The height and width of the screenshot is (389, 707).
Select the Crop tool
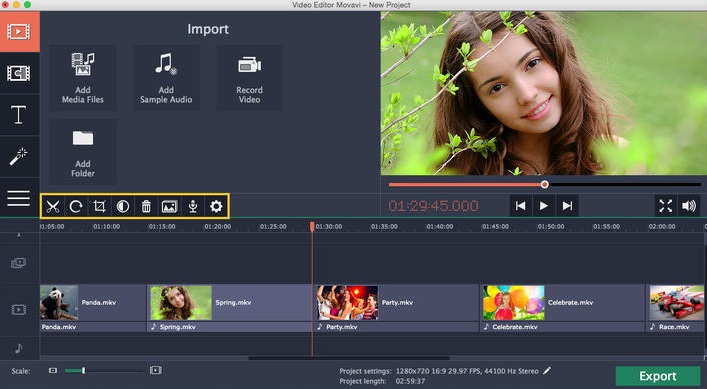click(99, 206)
